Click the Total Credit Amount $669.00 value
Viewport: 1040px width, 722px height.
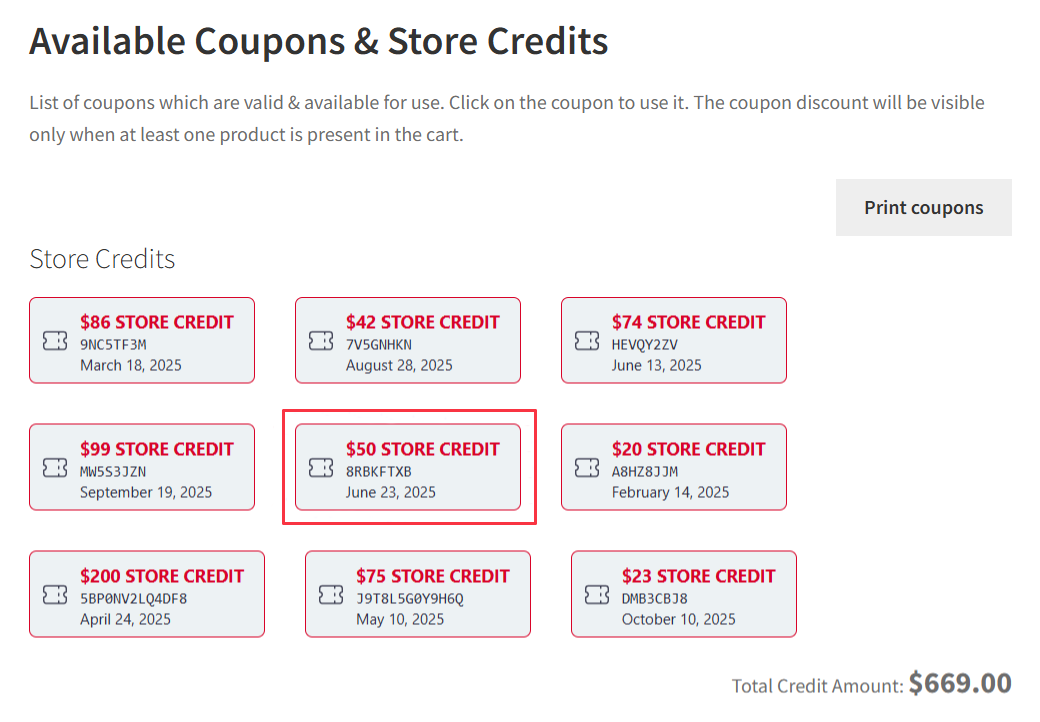coord(960,684)
